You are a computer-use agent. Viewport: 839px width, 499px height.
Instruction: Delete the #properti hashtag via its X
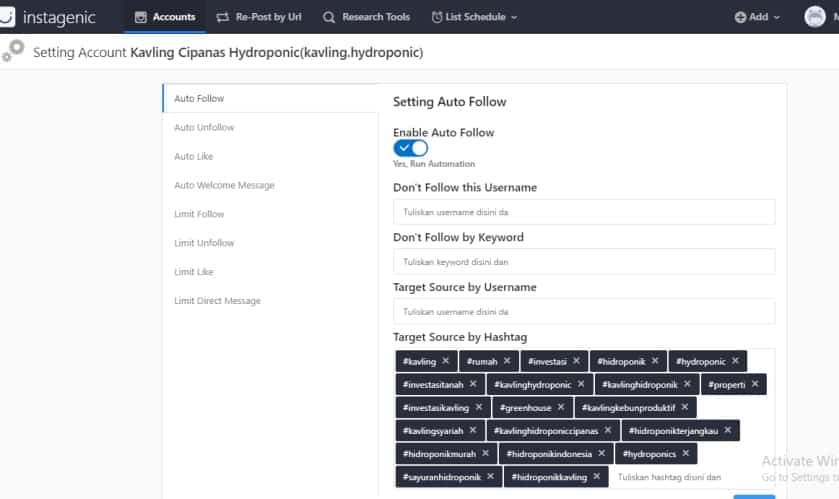click(755, 384)
